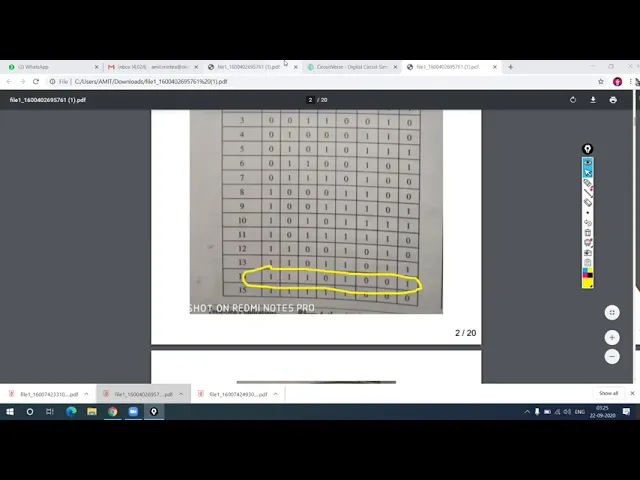Select the slanted line highlighter tool
The height and width of the screenshot is (480, 640).
(x=587, y=193)
